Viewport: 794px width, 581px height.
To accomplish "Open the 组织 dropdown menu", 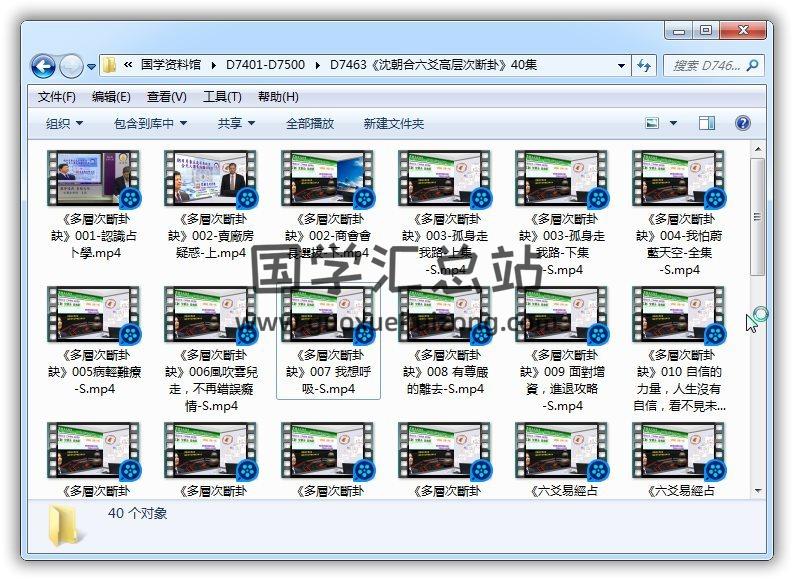I will coord(64,123).
